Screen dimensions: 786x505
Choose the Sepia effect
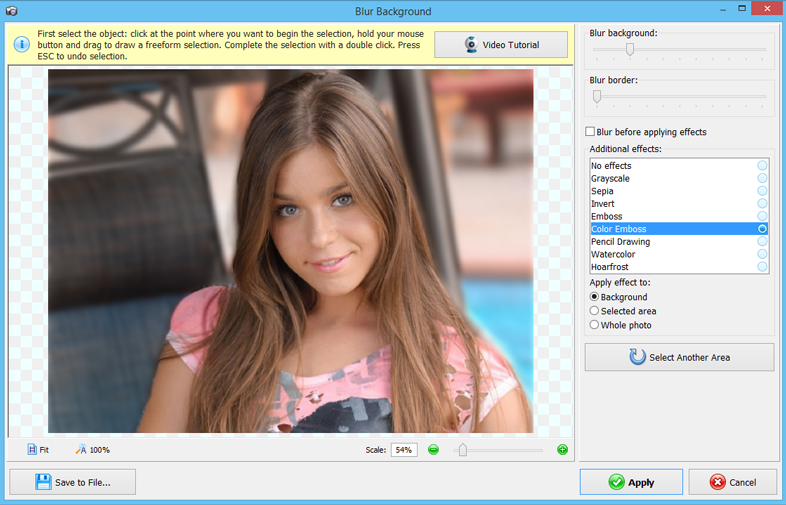coord(679,191)
